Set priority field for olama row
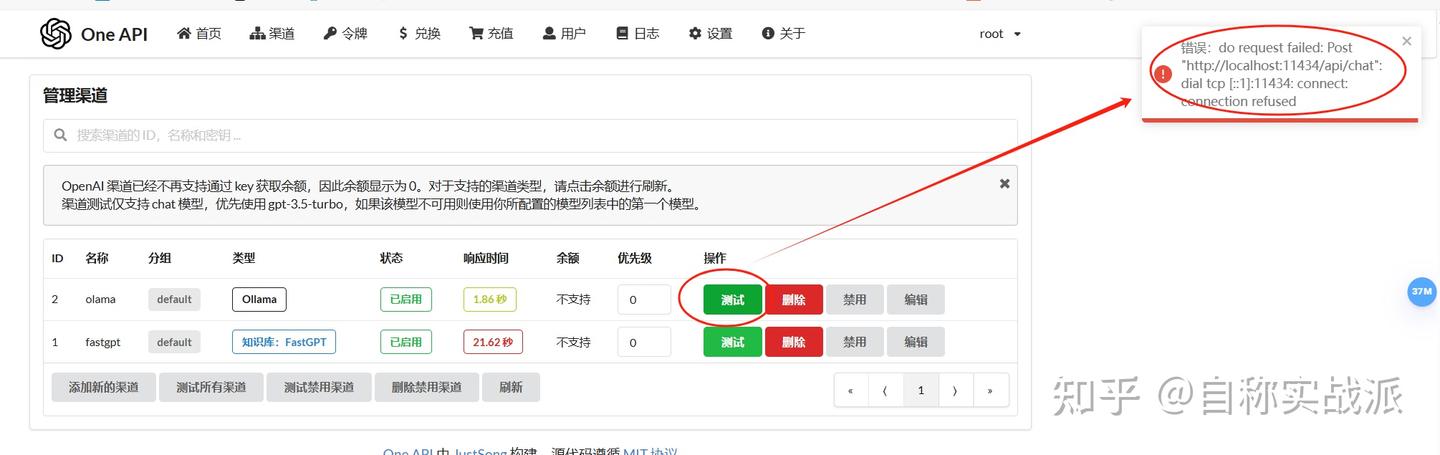The image size is (1440, 455). (x=644, y=299)
